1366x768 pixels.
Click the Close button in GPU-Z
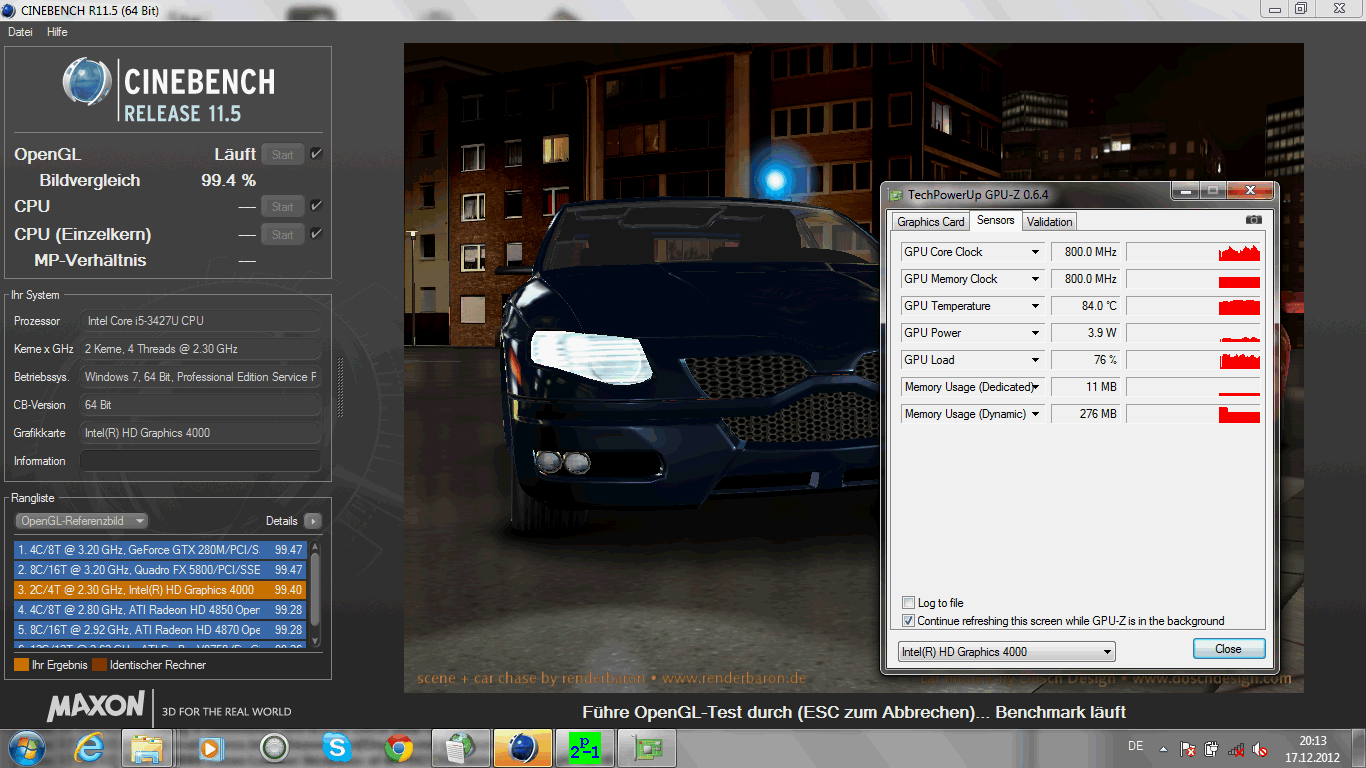(1229, 649)
